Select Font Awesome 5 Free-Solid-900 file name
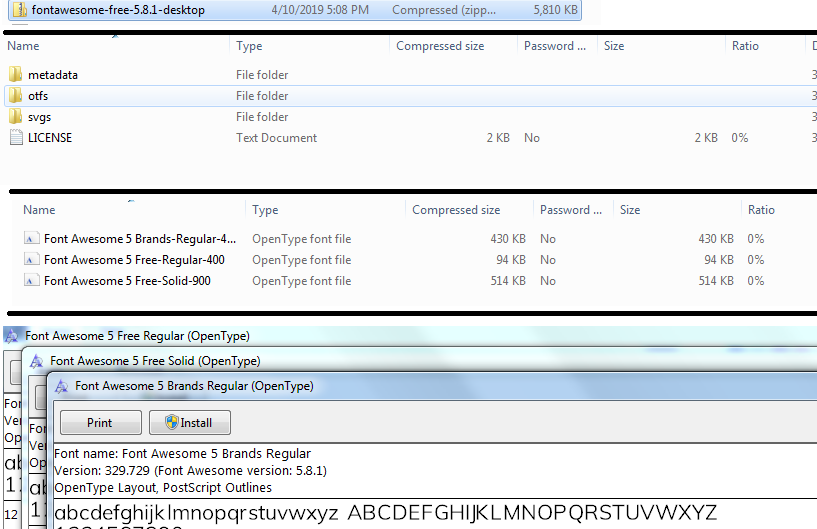 tap(127, 280)
